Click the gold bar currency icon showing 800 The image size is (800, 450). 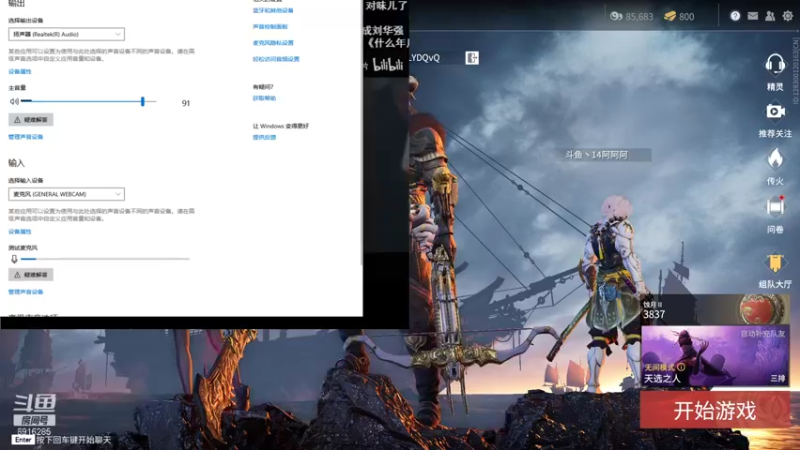[670, 16]
